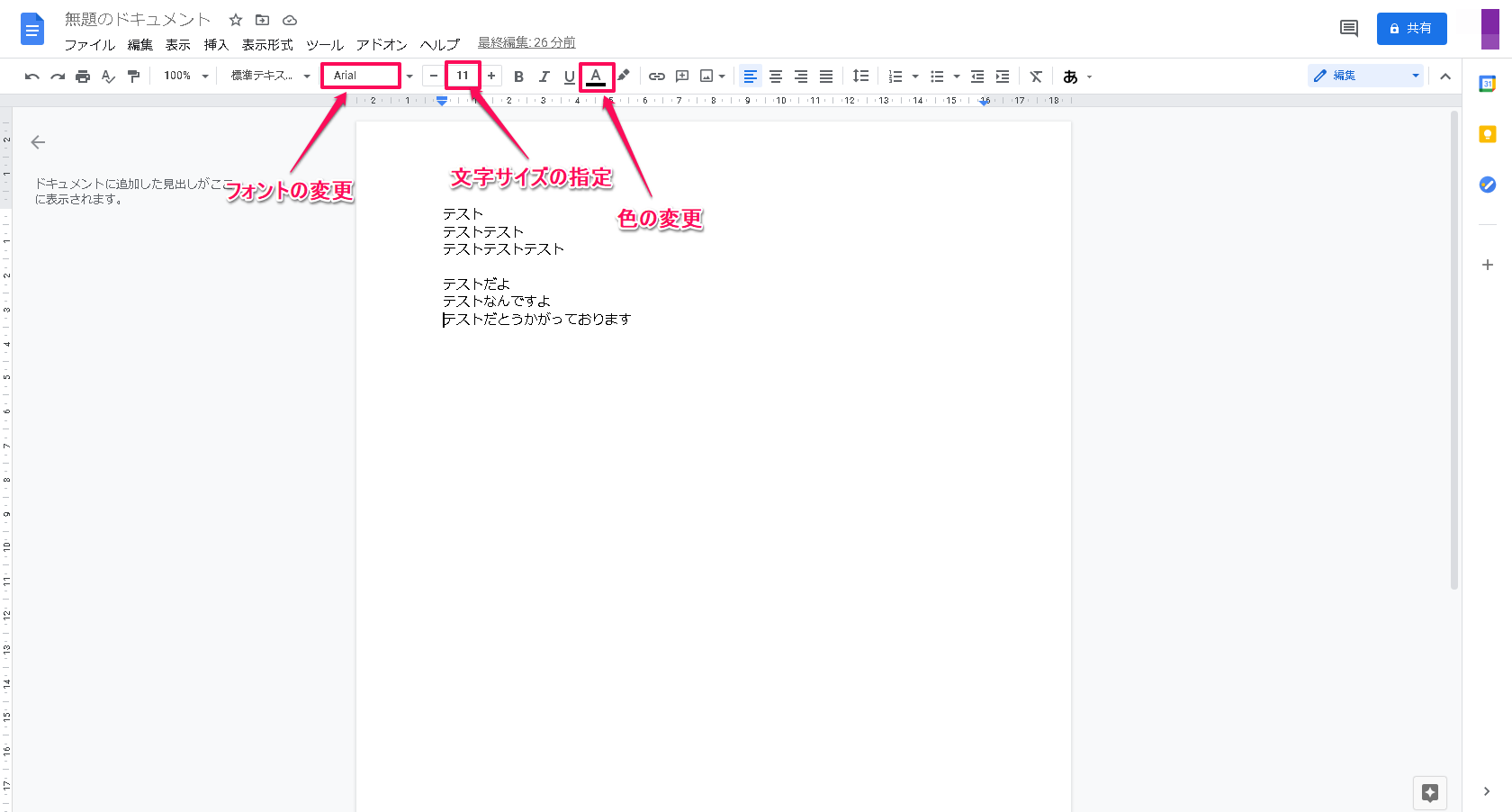Viewport: 1512px width, 812px height.
Task: Expand the input tools dropdown arrow
Action: point(1089,77)
